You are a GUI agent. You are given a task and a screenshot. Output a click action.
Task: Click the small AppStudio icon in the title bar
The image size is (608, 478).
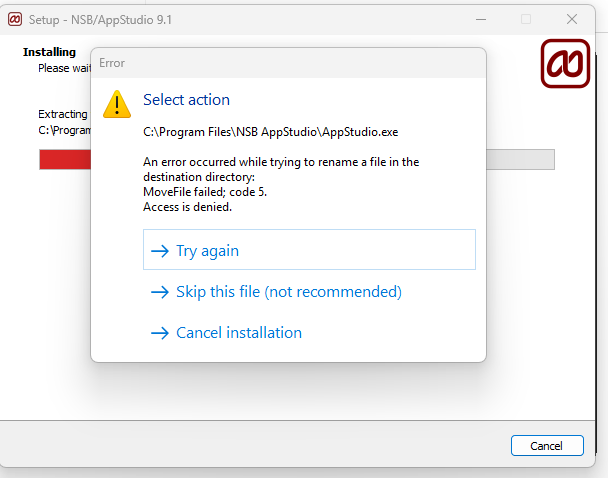tap(15, 19)
